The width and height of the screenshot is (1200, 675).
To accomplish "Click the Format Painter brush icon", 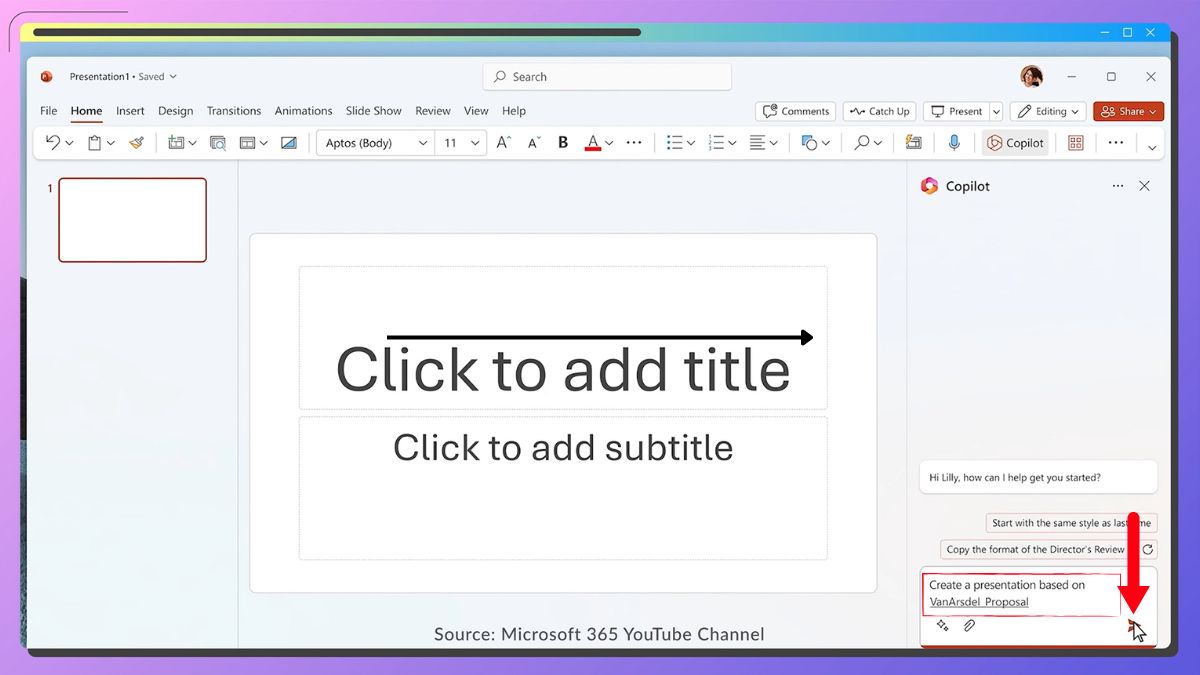I will point(137,143).
